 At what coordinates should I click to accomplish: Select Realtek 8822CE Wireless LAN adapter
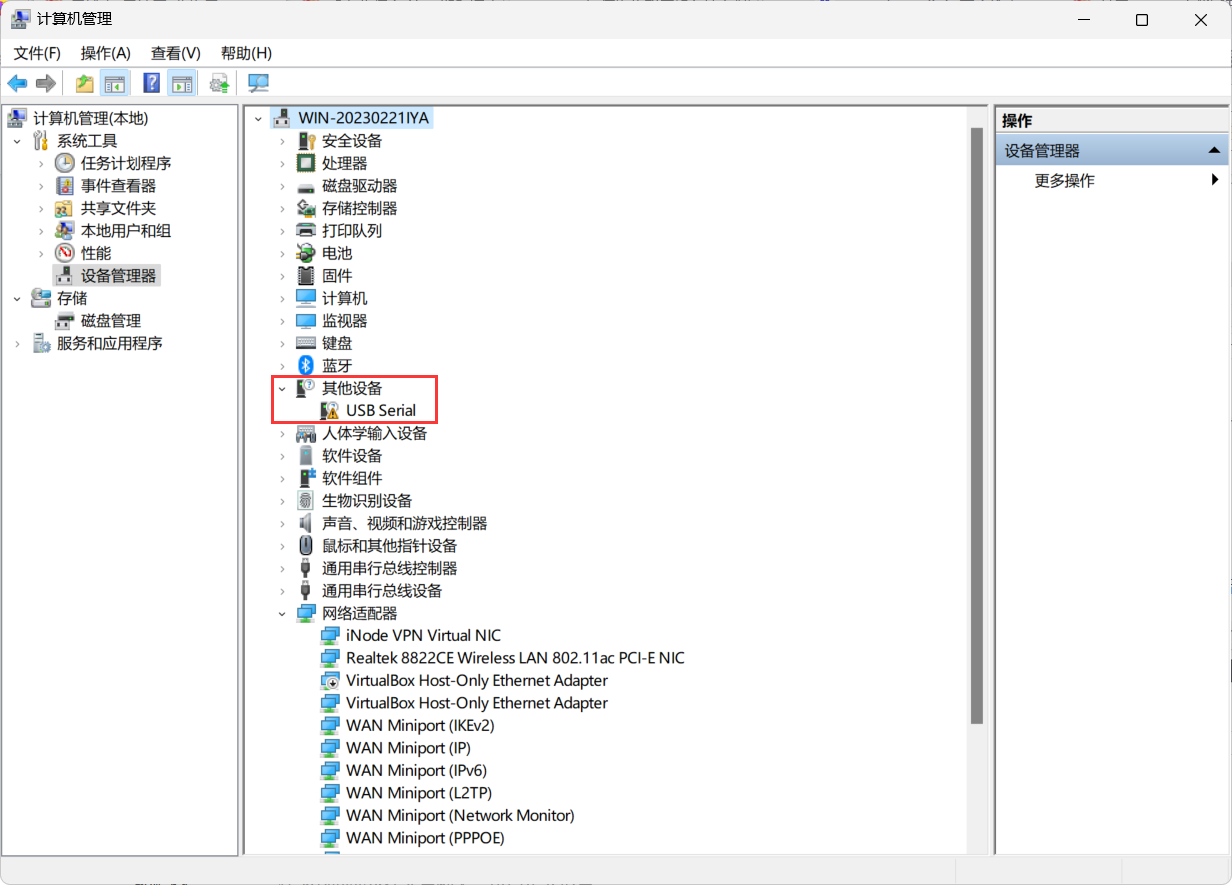515,658
